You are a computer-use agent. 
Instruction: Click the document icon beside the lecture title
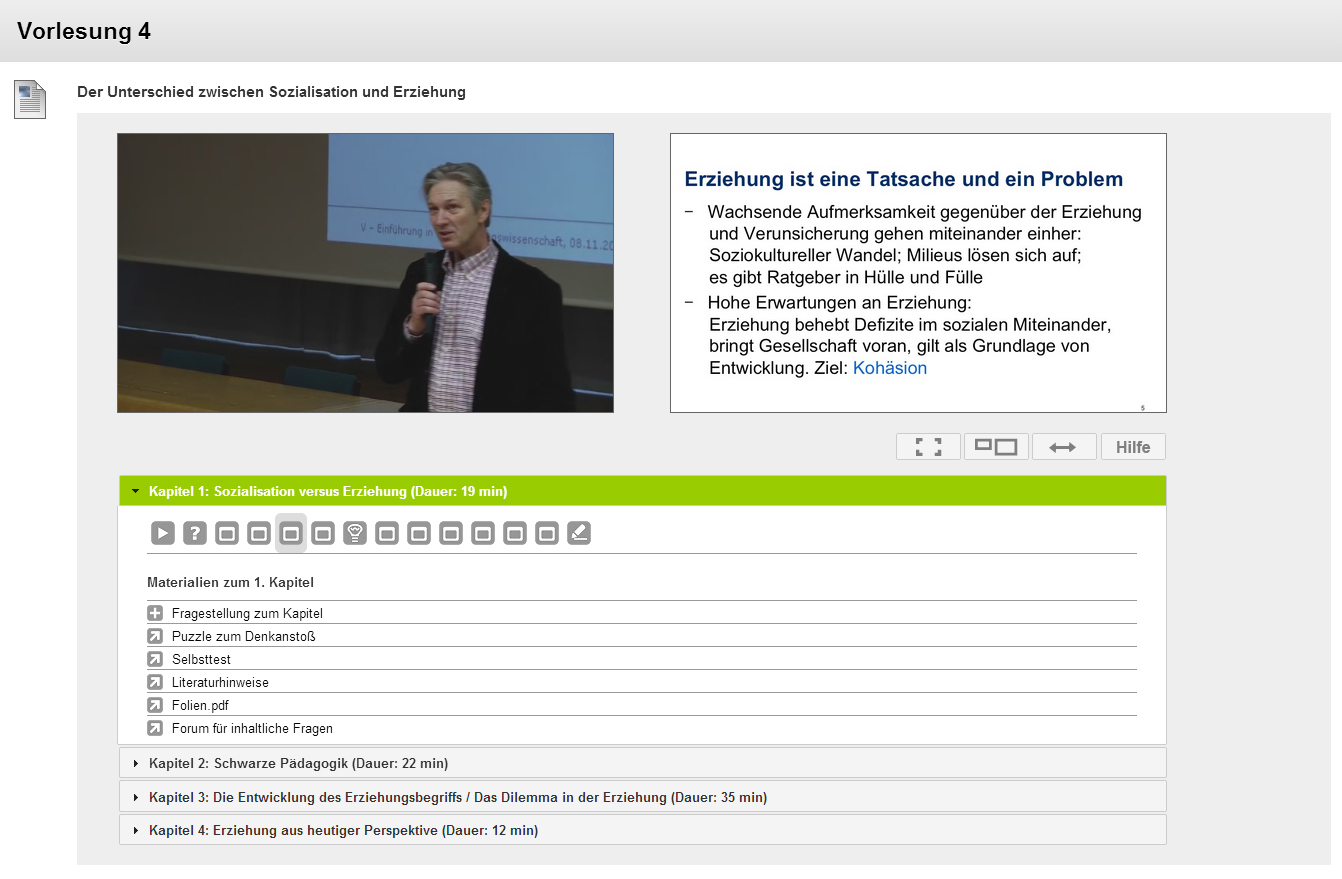pos(30,100)
